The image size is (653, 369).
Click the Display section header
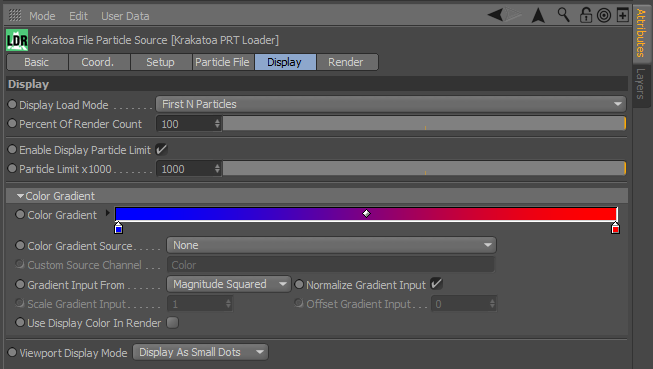(x=317, y=84)
